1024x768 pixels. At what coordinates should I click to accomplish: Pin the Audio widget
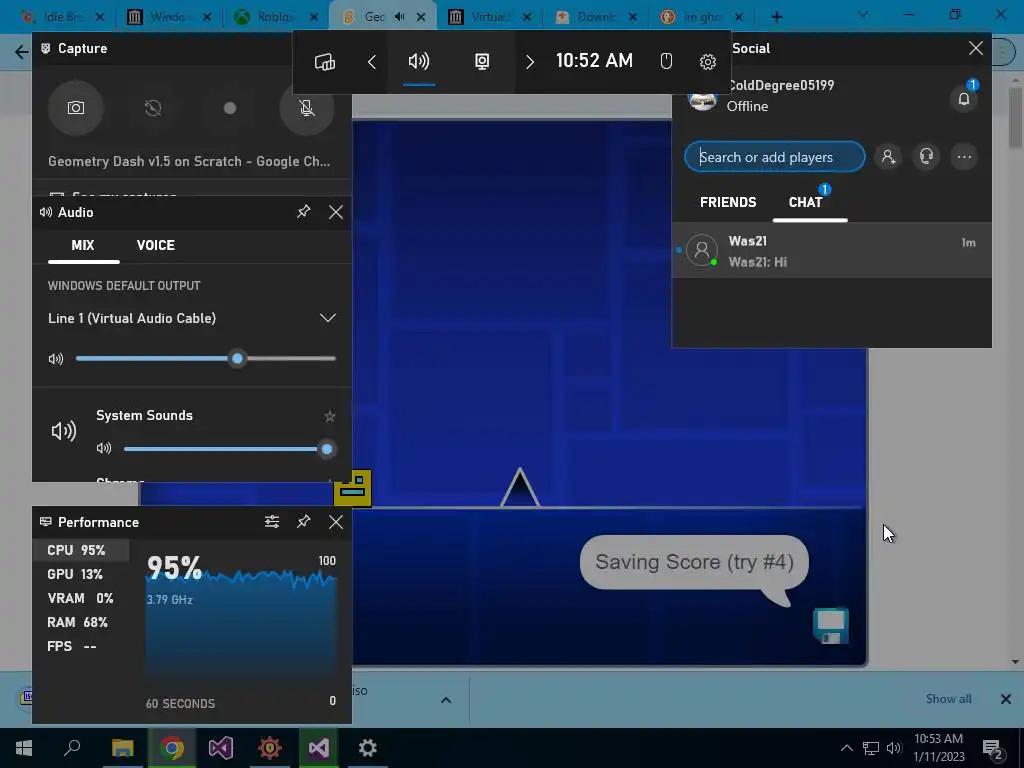tap(304, 212)
